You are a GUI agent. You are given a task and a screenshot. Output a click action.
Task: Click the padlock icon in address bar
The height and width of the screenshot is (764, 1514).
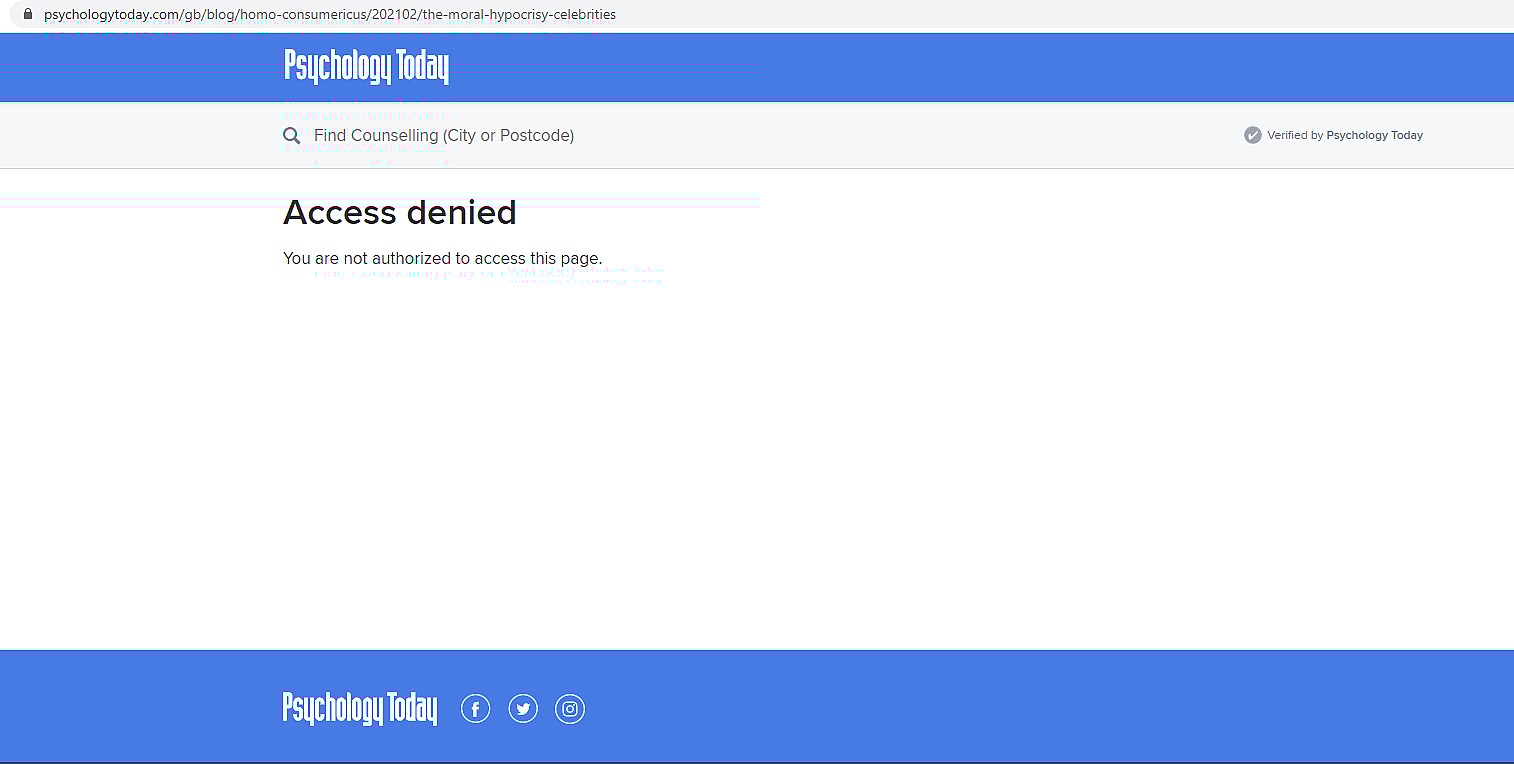(x=27, y=14)
